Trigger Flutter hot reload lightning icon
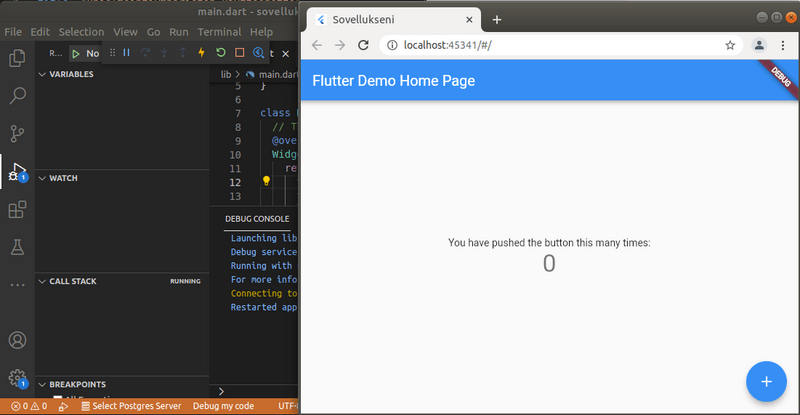Image resolution: width=800 pixels, height=415 pixels. coord(202,53)
